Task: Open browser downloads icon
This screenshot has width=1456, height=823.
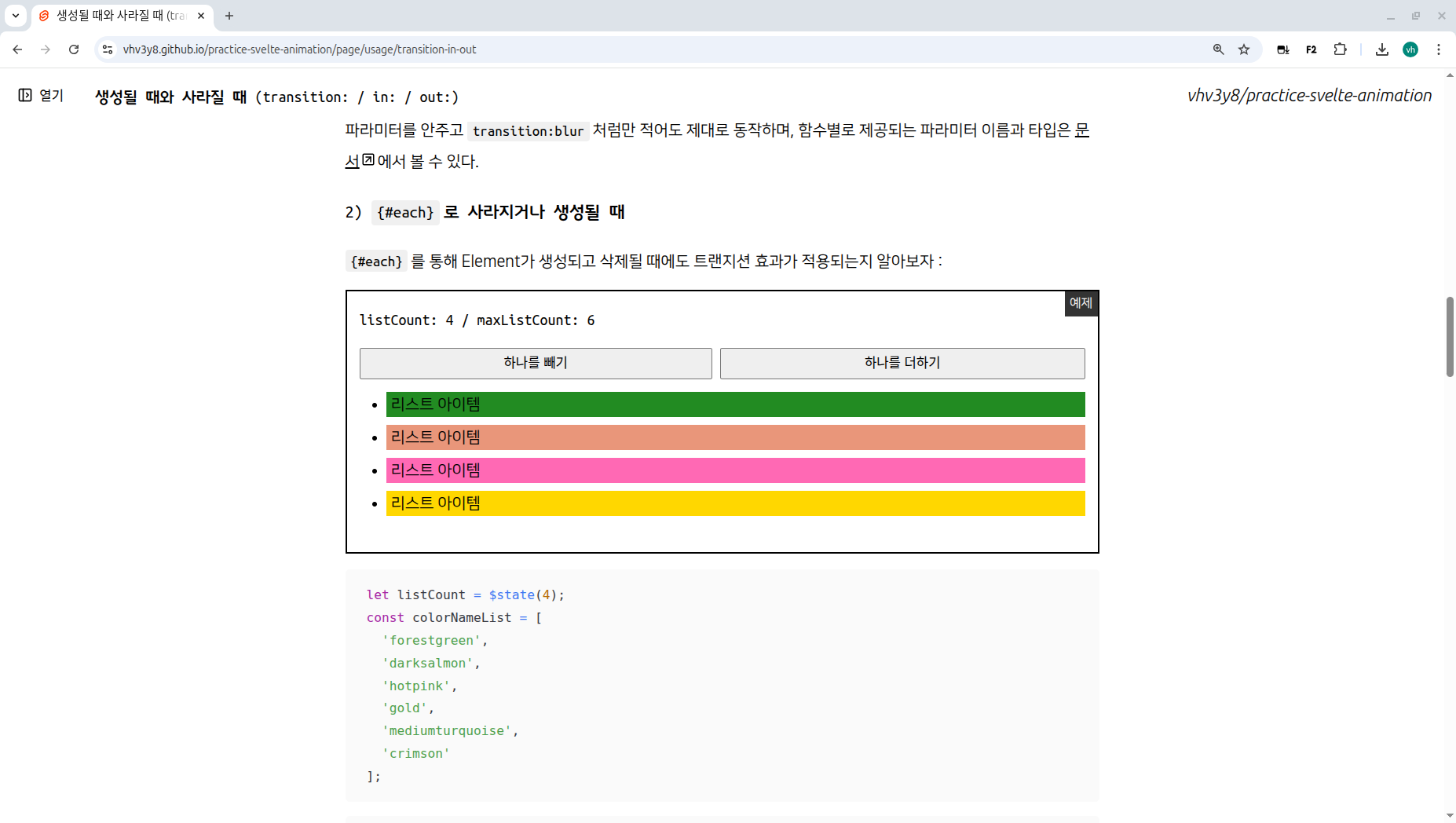Action: click(1382, 49)
